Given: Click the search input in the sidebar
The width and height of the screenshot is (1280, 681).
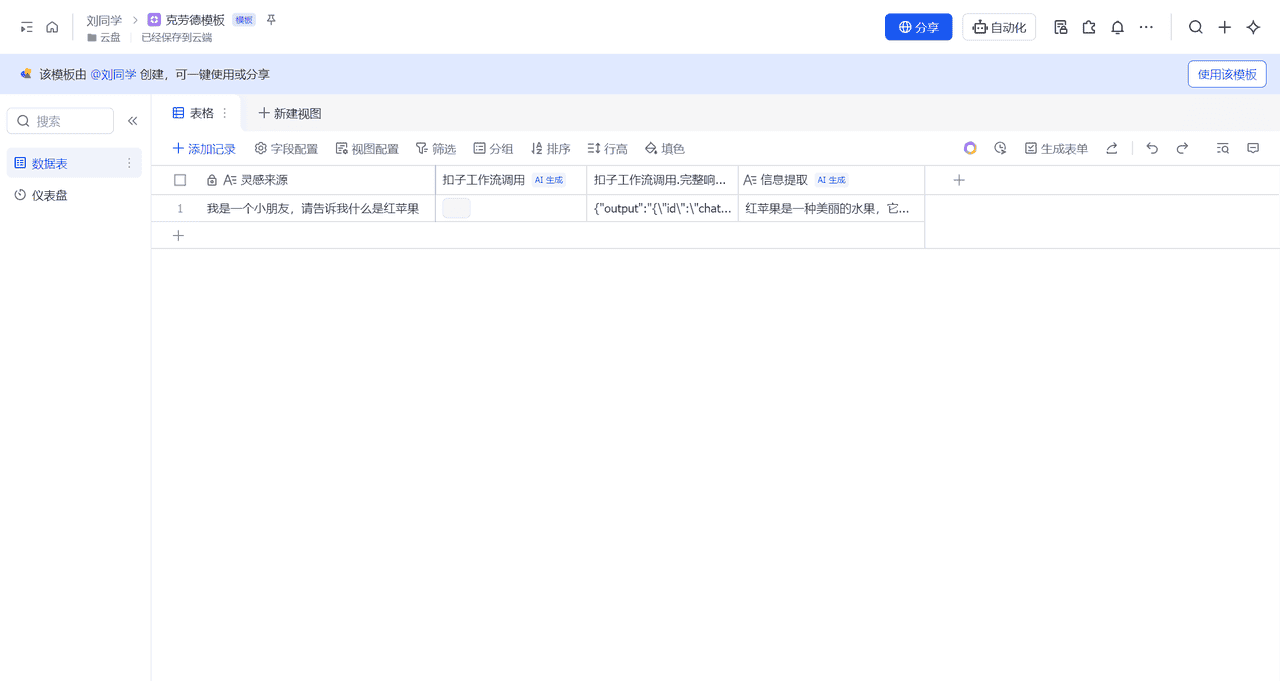Looking at the screenshot, I should coord(60,120).
